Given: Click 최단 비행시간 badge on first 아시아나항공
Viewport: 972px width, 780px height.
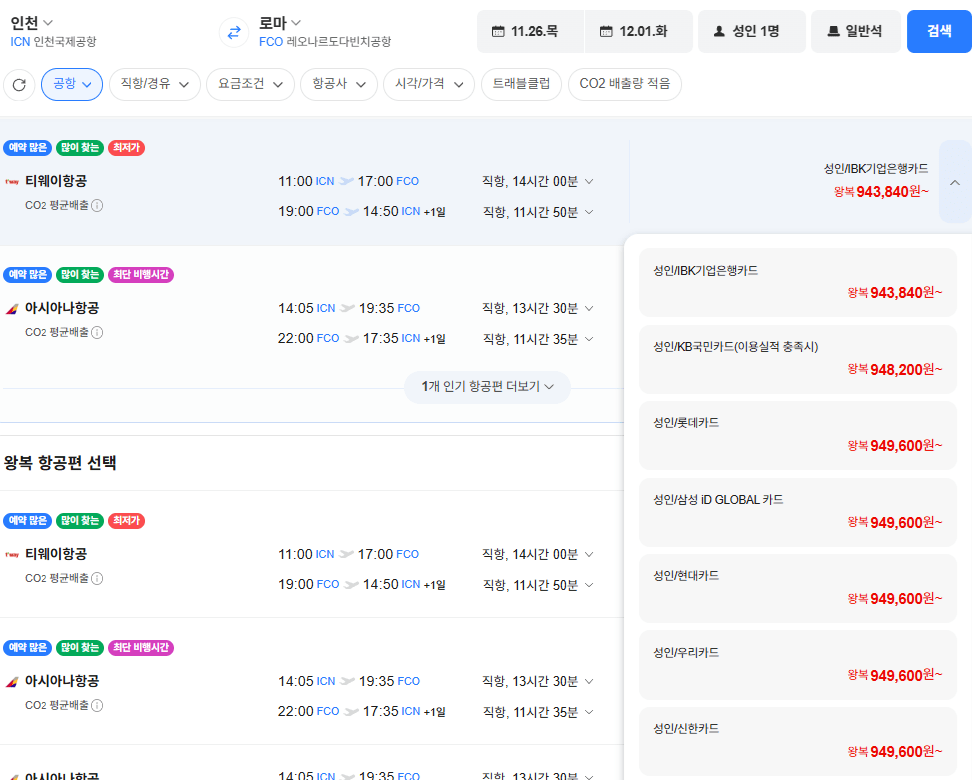Looking at the screenshot, I should [x=141, y=275].
